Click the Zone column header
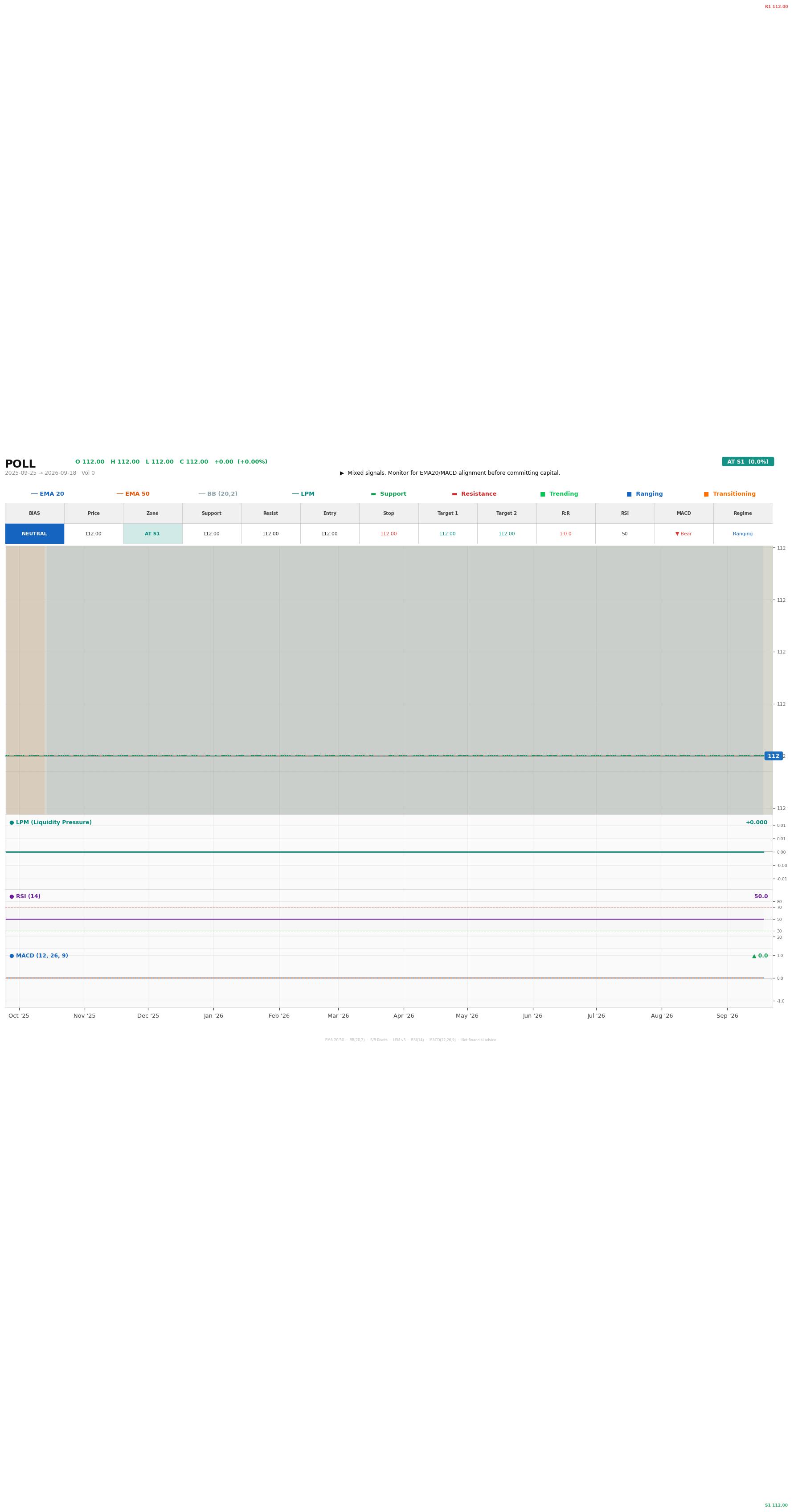794x1512 pixels. [x=152, y=514]
